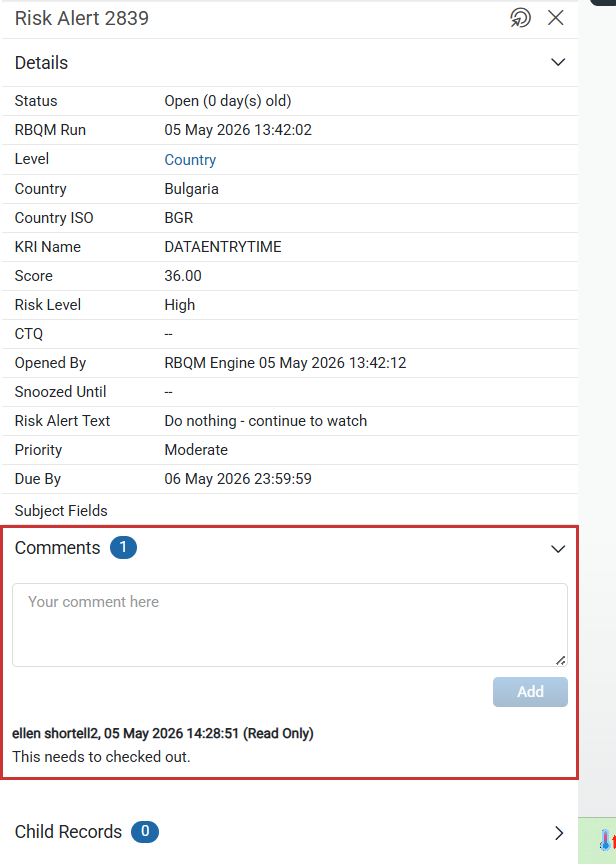Viewport: 616px width, 864px height.
Task: Click the Child Records section heading
Action: pos(68,831)
